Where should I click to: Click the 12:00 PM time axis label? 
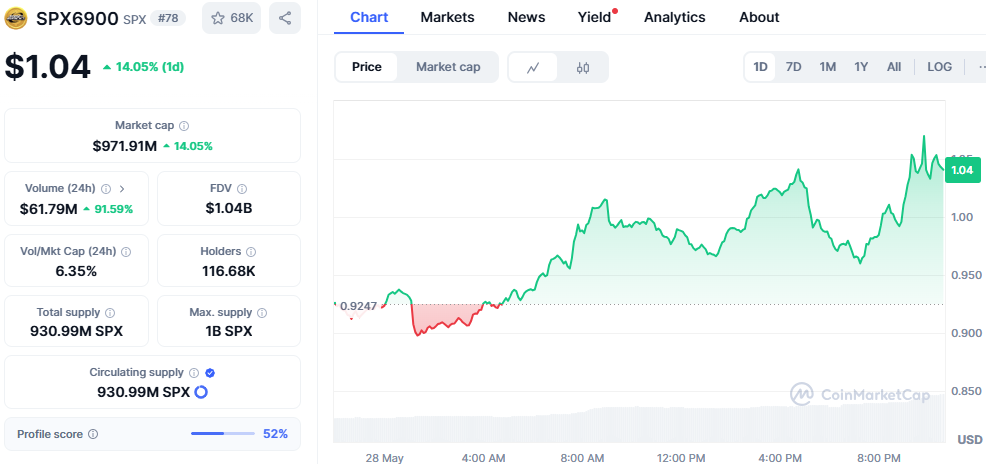pos(680,458)
